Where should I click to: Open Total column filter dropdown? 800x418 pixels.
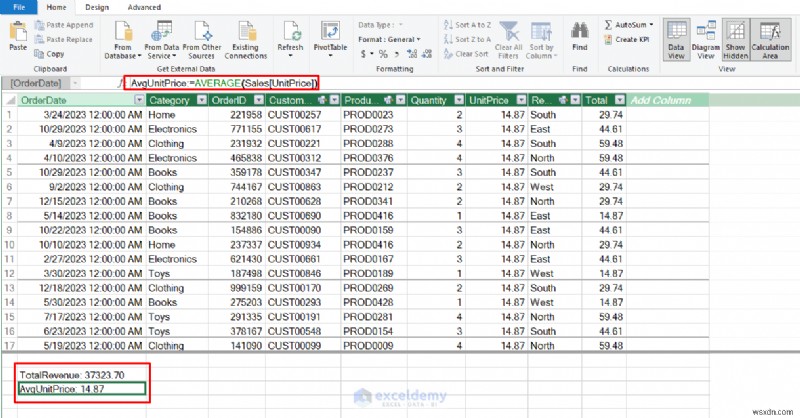pos(620,100)
